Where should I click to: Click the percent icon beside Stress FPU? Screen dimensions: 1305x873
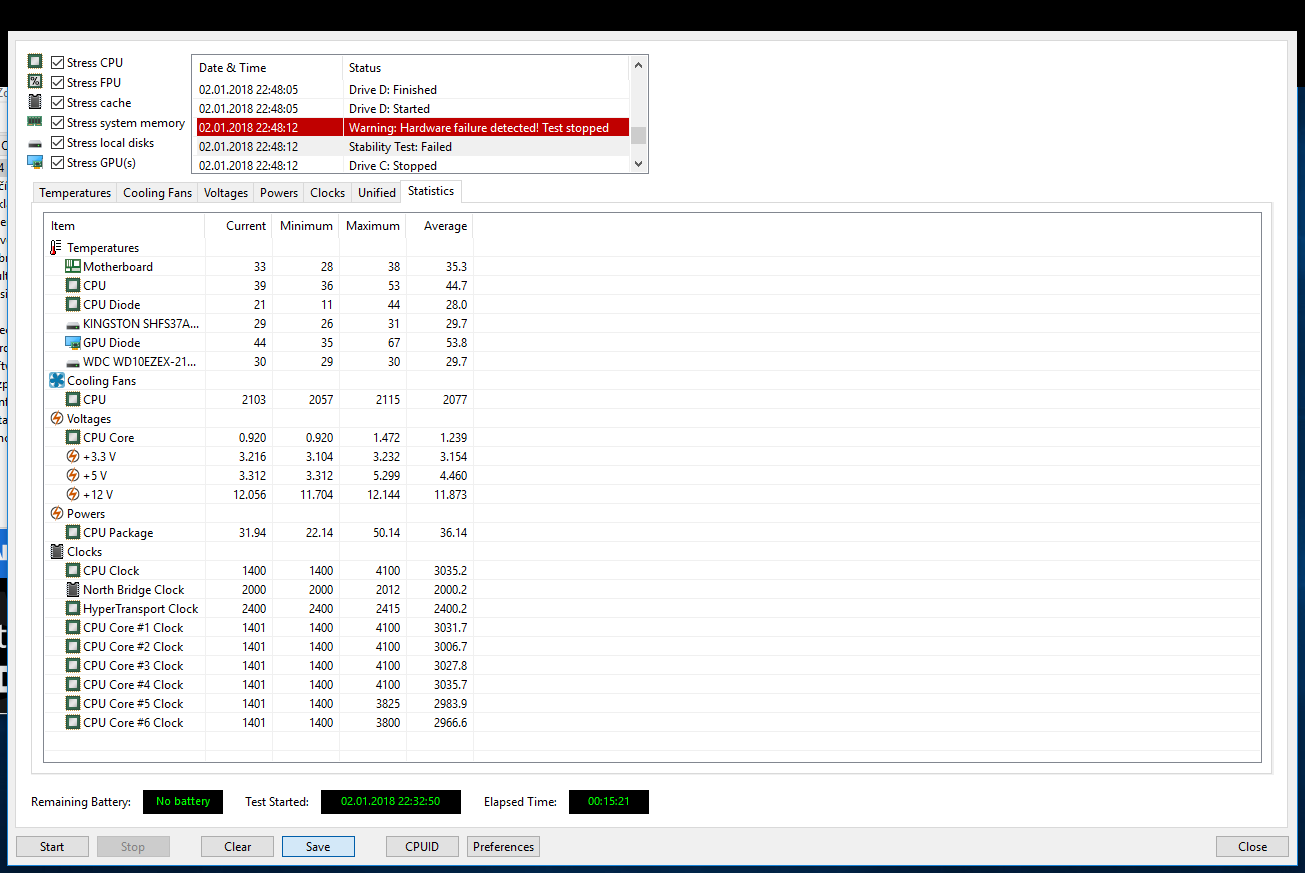[35, 82]
